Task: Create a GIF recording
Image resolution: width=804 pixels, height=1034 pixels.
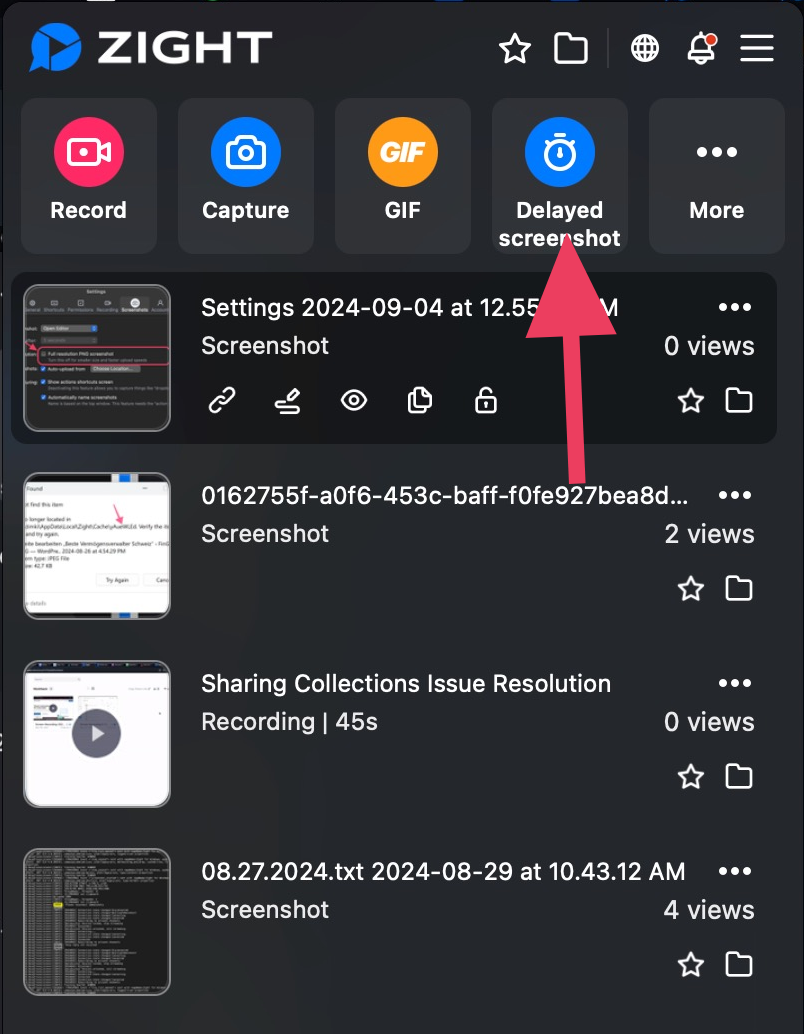Action: pos(403,175)
